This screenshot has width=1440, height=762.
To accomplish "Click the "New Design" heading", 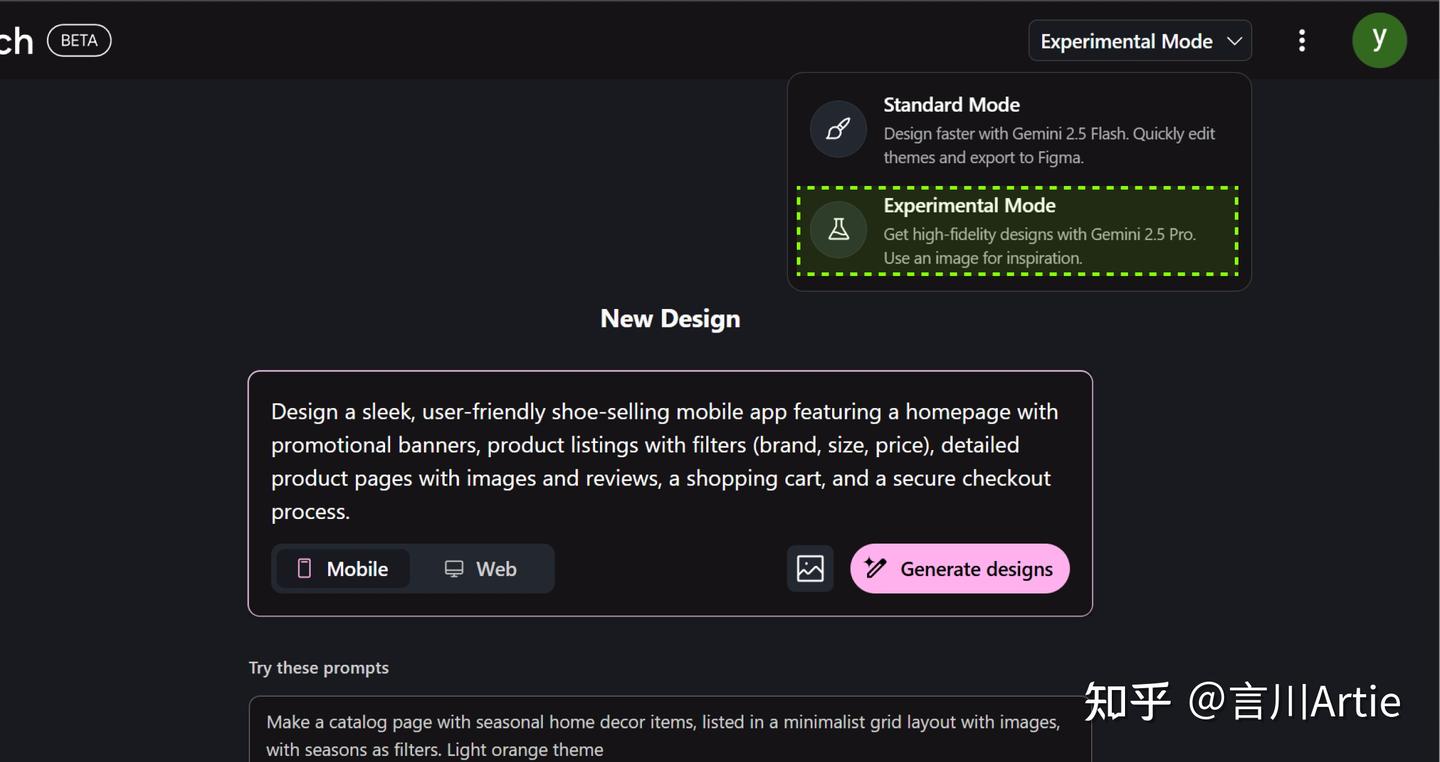I will coord(670,318).
